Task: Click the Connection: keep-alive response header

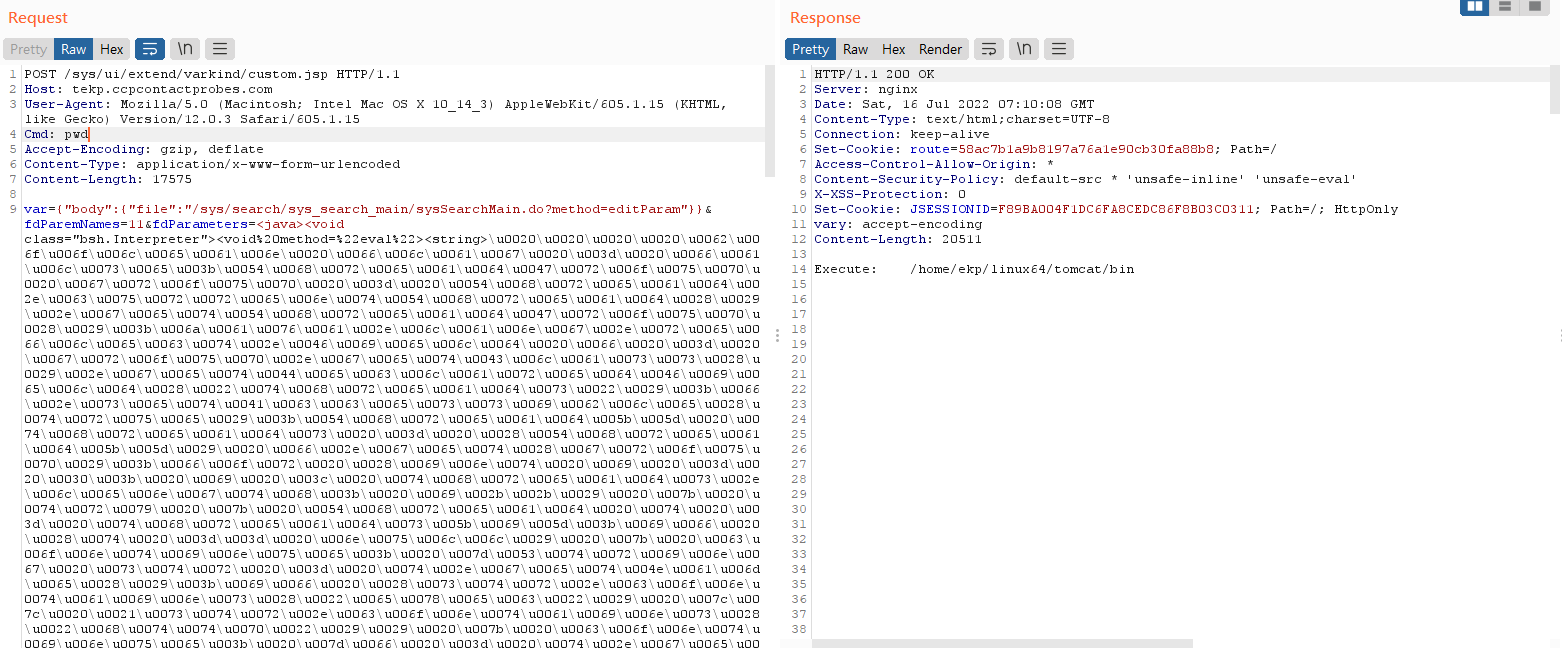Action: [x=902, y=134]
